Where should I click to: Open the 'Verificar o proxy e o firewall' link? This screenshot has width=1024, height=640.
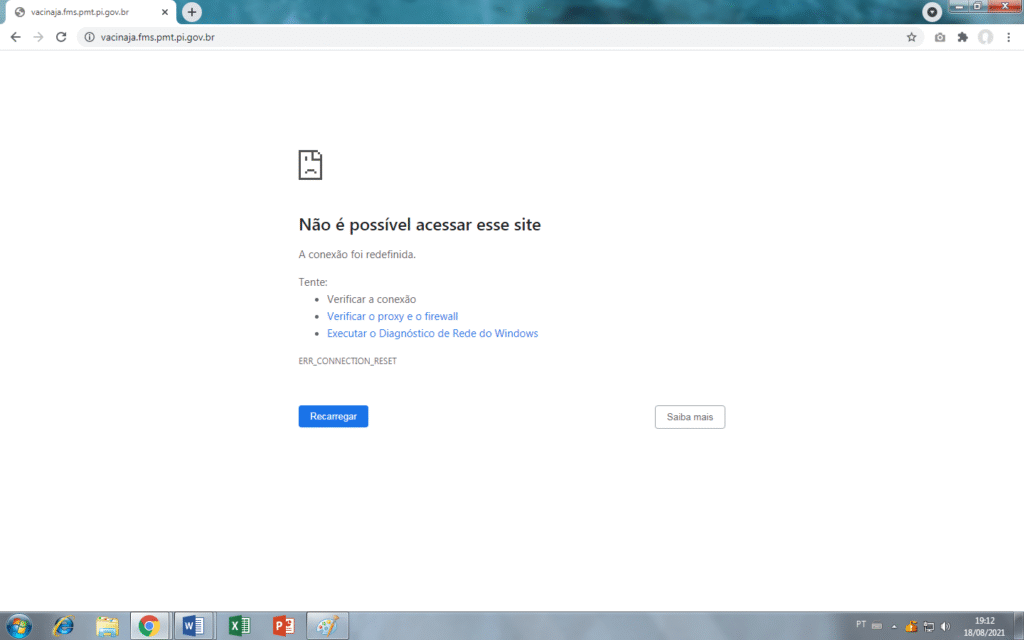[392, 316]
